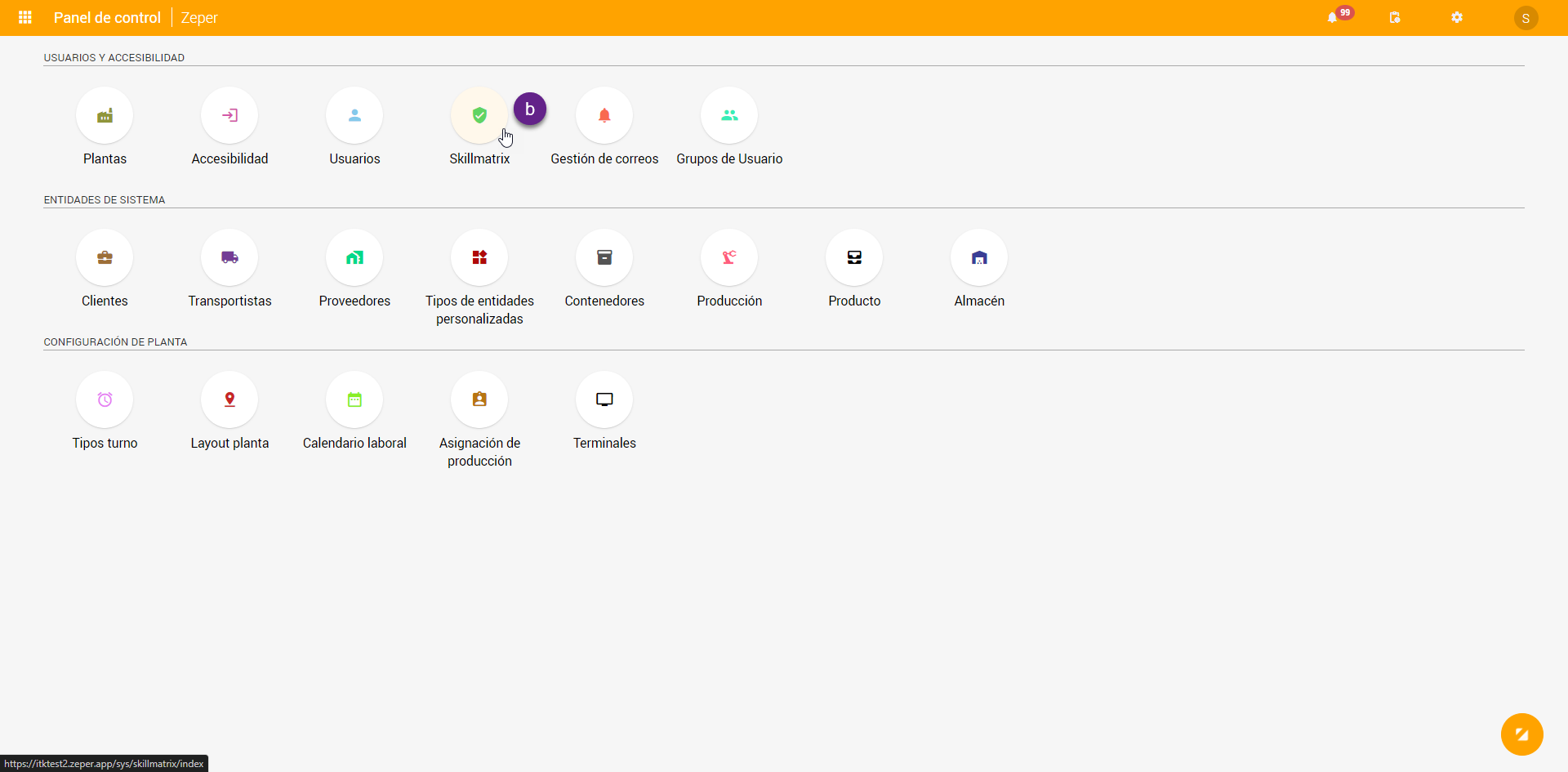Click the Tipos turno label

(x=105, y=443)
